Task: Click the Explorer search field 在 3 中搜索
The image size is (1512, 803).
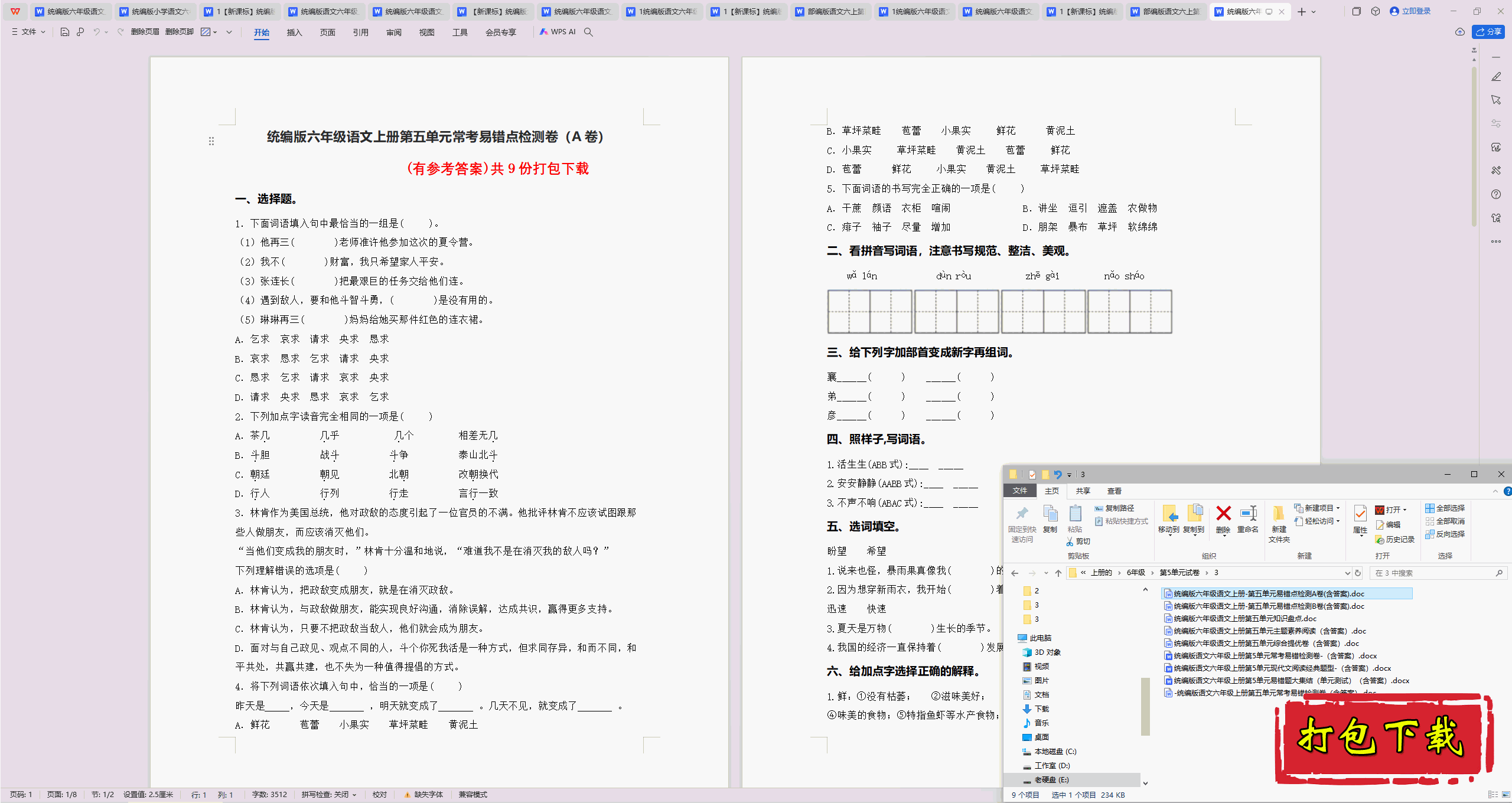Action: [x=1438, y=573]
